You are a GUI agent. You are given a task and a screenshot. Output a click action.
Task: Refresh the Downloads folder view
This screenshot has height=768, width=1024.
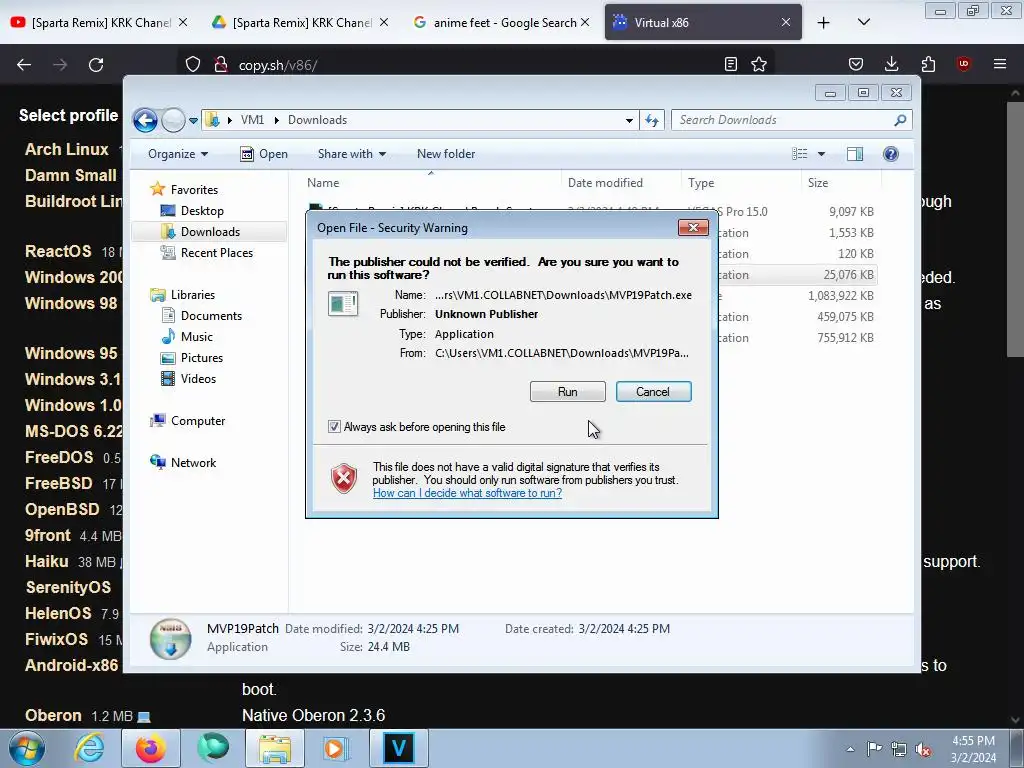coord(652,120)
